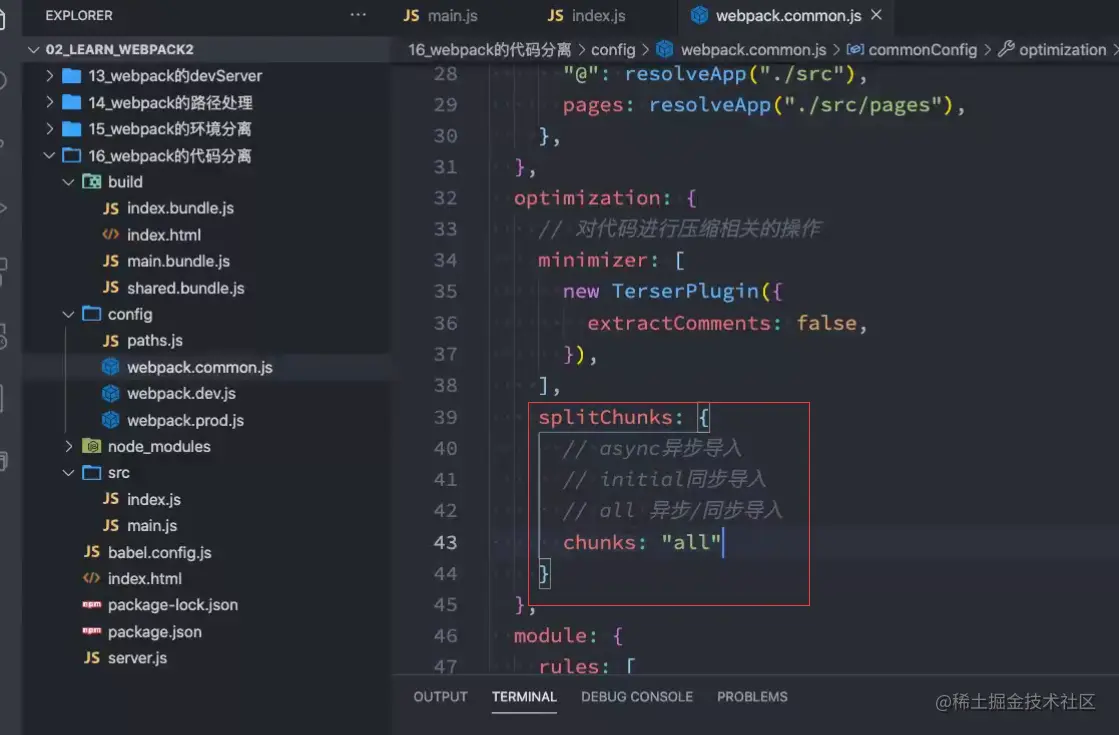Click the TerserPlugin constructor text
The height and width of the screenshot is (735, 1119).
pos(685,291)
